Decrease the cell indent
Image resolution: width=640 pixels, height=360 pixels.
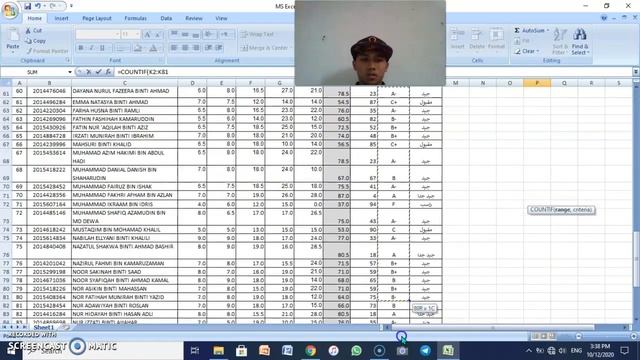pos(209,48)
